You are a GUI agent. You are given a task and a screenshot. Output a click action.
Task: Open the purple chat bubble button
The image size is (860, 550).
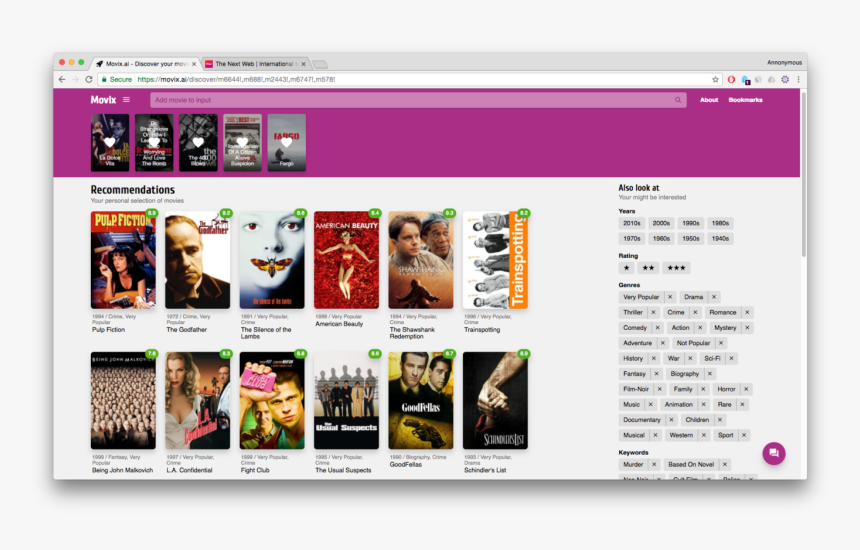tap(774, 453)
